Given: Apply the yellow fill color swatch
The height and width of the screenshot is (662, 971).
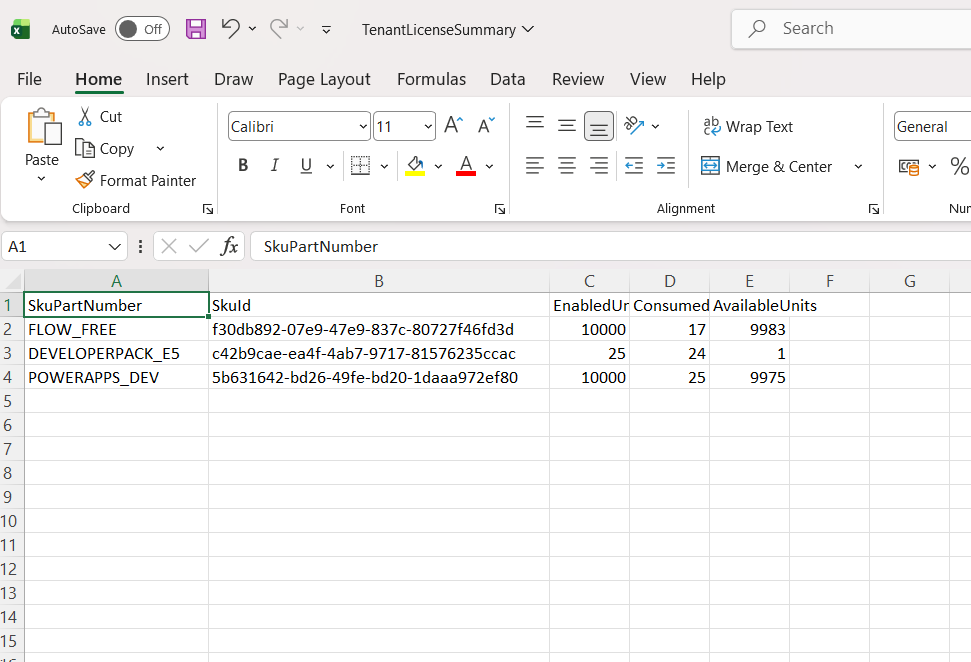Looking at the screenshot, I should [416, 166].
